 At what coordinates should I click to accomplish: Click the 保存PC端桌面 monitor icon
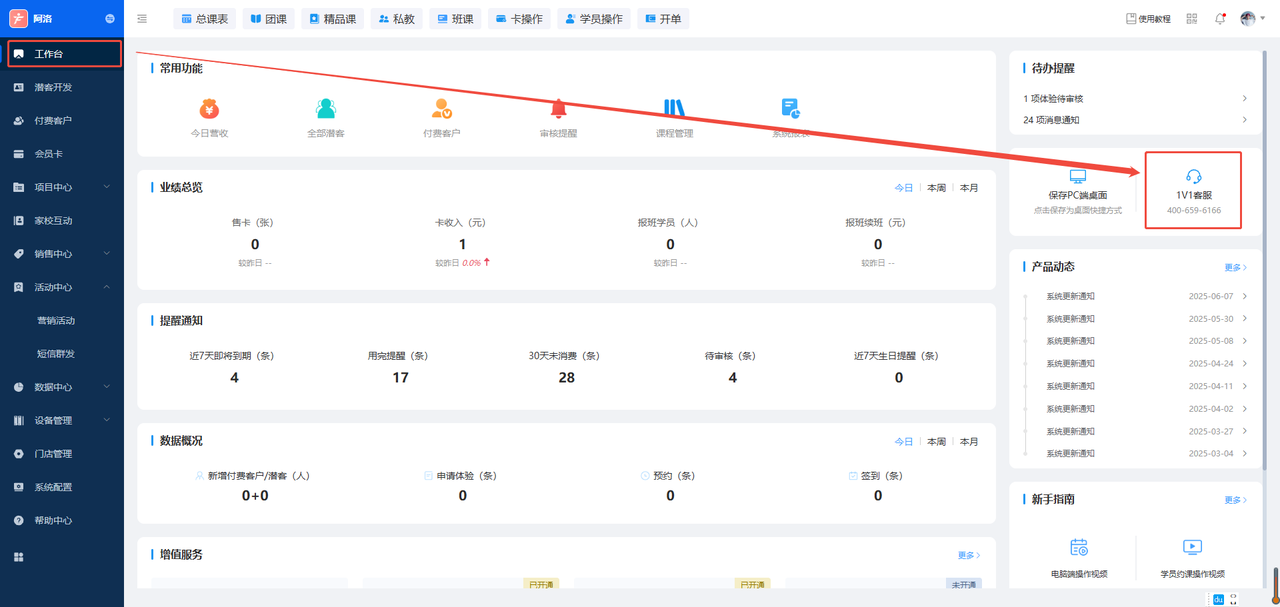[x=1077, y=177]
